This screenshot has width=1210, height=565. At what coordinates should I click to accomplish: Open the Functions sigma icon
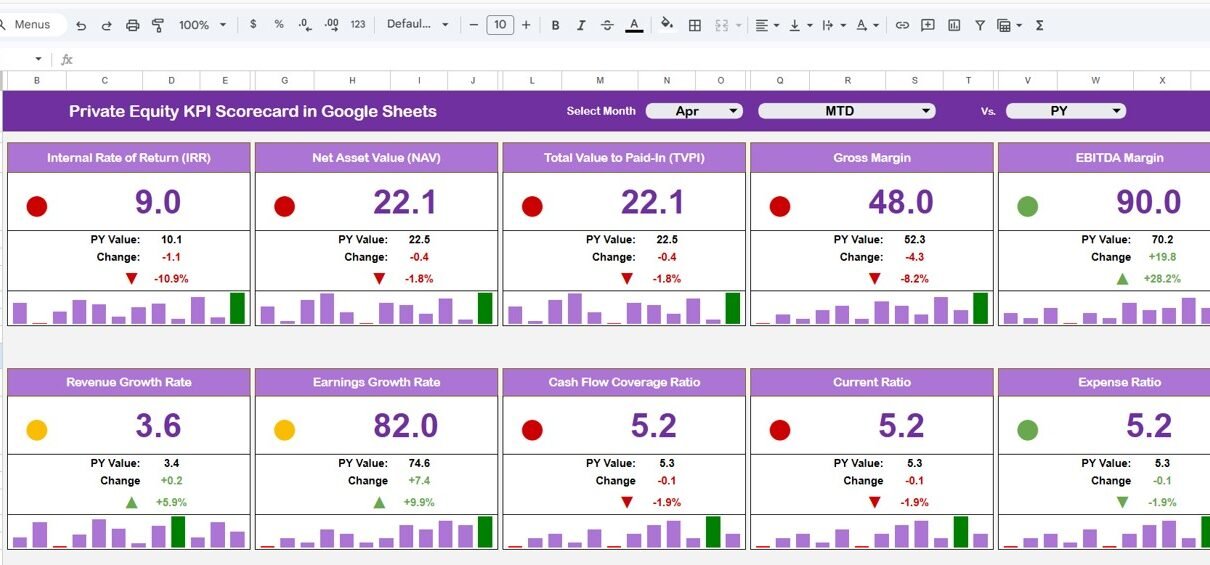click(1039, 25)
